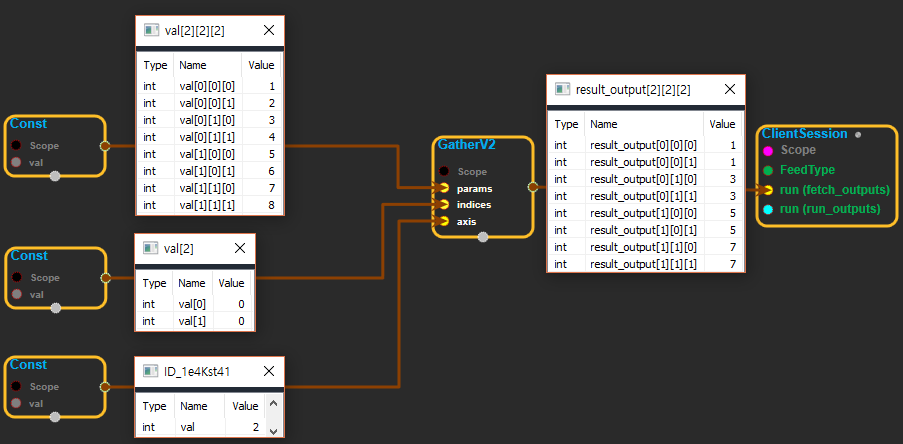The width and height of the screenshot is (903, 444).
Task: Close the val[2] watch window
Action: tap(239, 248)
